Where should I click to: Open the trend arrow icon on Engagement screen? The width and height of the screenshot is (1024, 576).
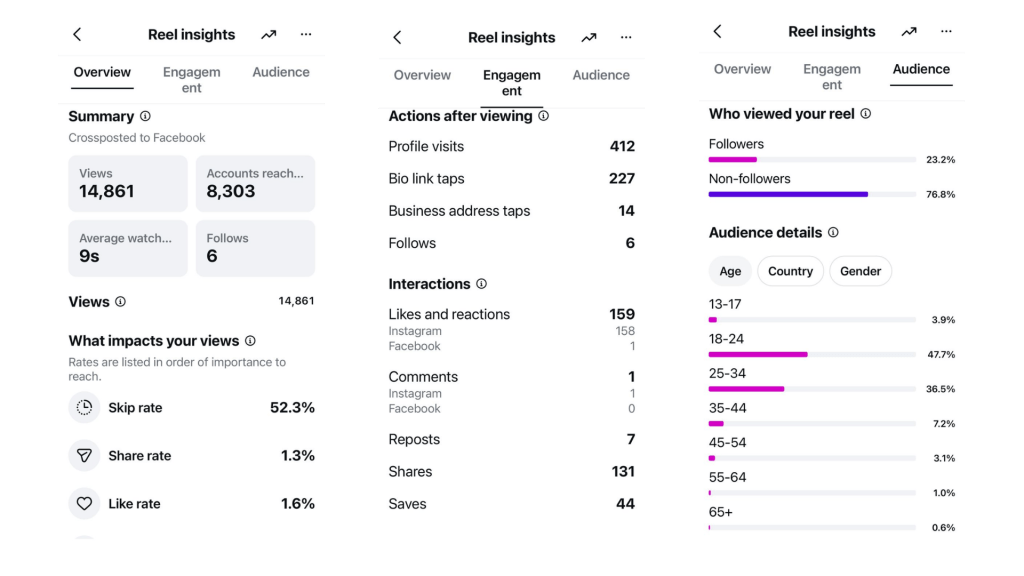click(588, 38)
